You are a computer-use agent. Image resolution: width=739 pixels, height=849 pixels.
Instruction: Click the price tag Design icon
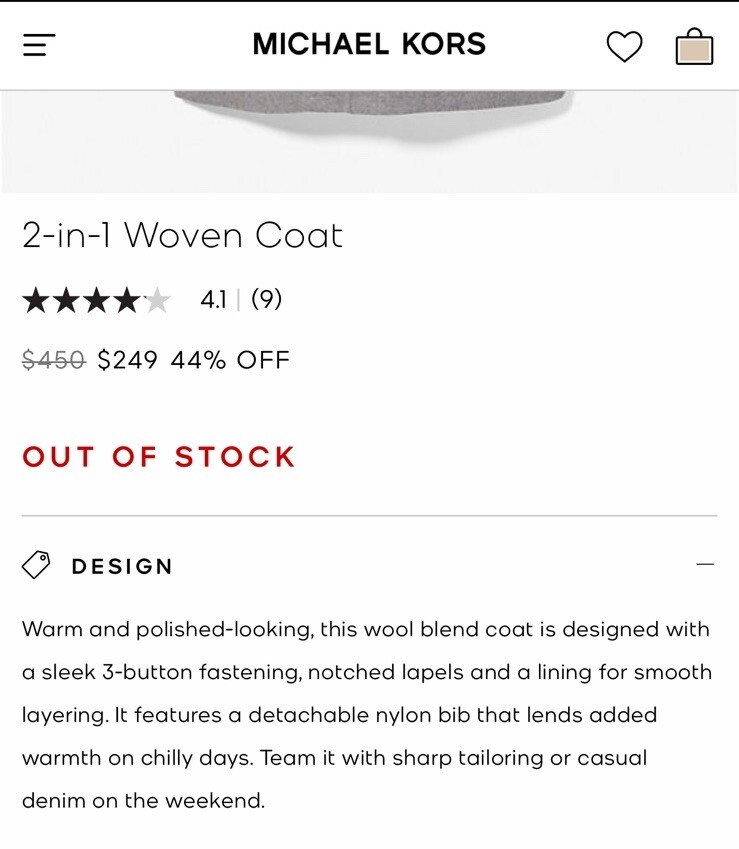point(36,565)
